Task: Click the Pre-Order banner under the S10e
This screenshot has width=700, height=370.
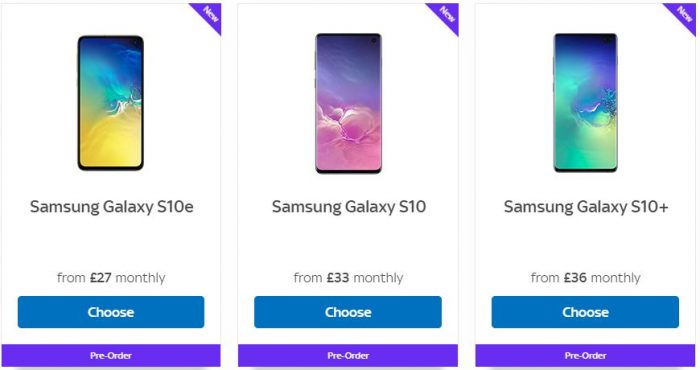Action: click(111, 356)
